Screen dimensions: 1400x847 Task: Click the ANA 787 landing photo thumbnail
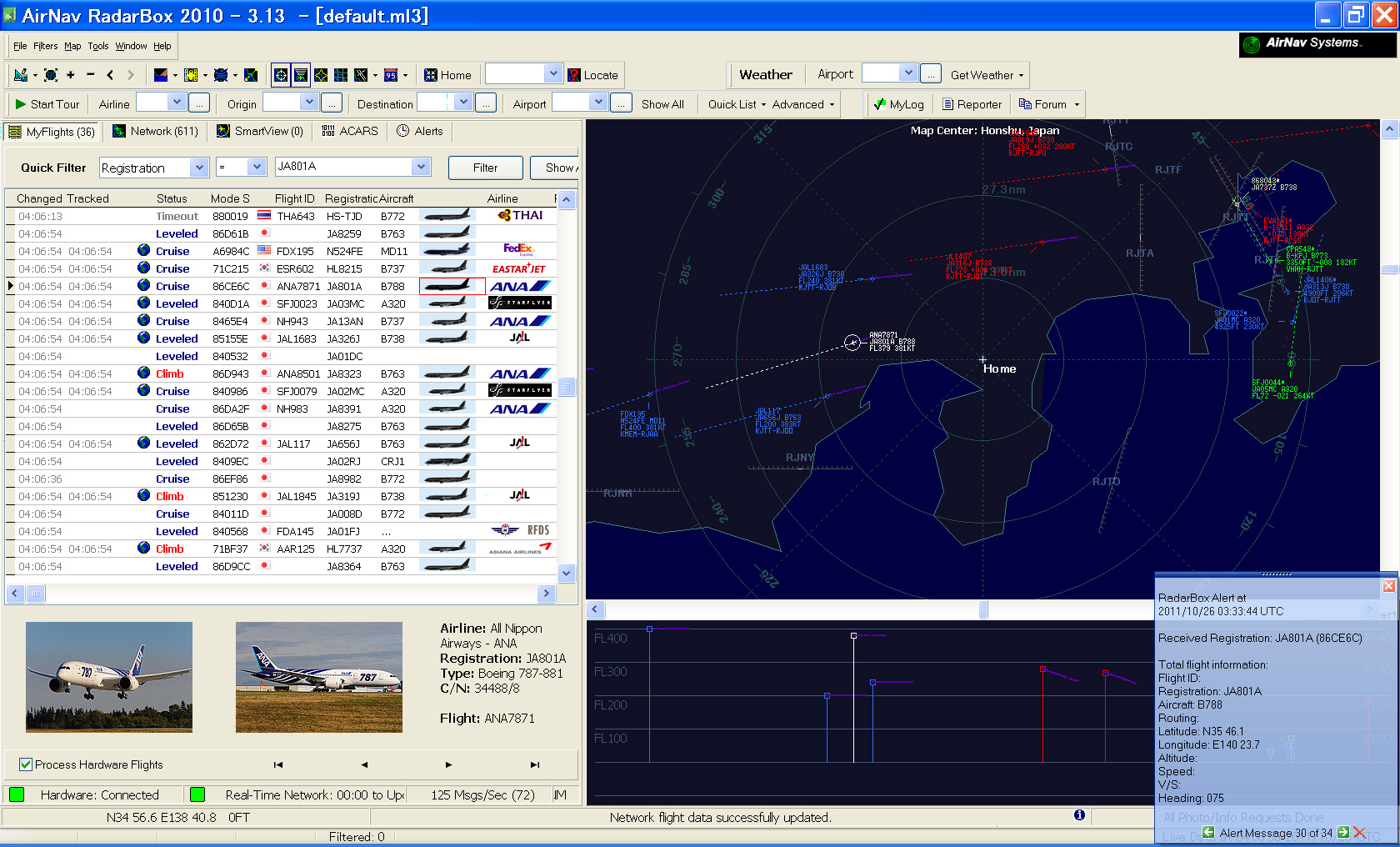click(x=109, y=677)
